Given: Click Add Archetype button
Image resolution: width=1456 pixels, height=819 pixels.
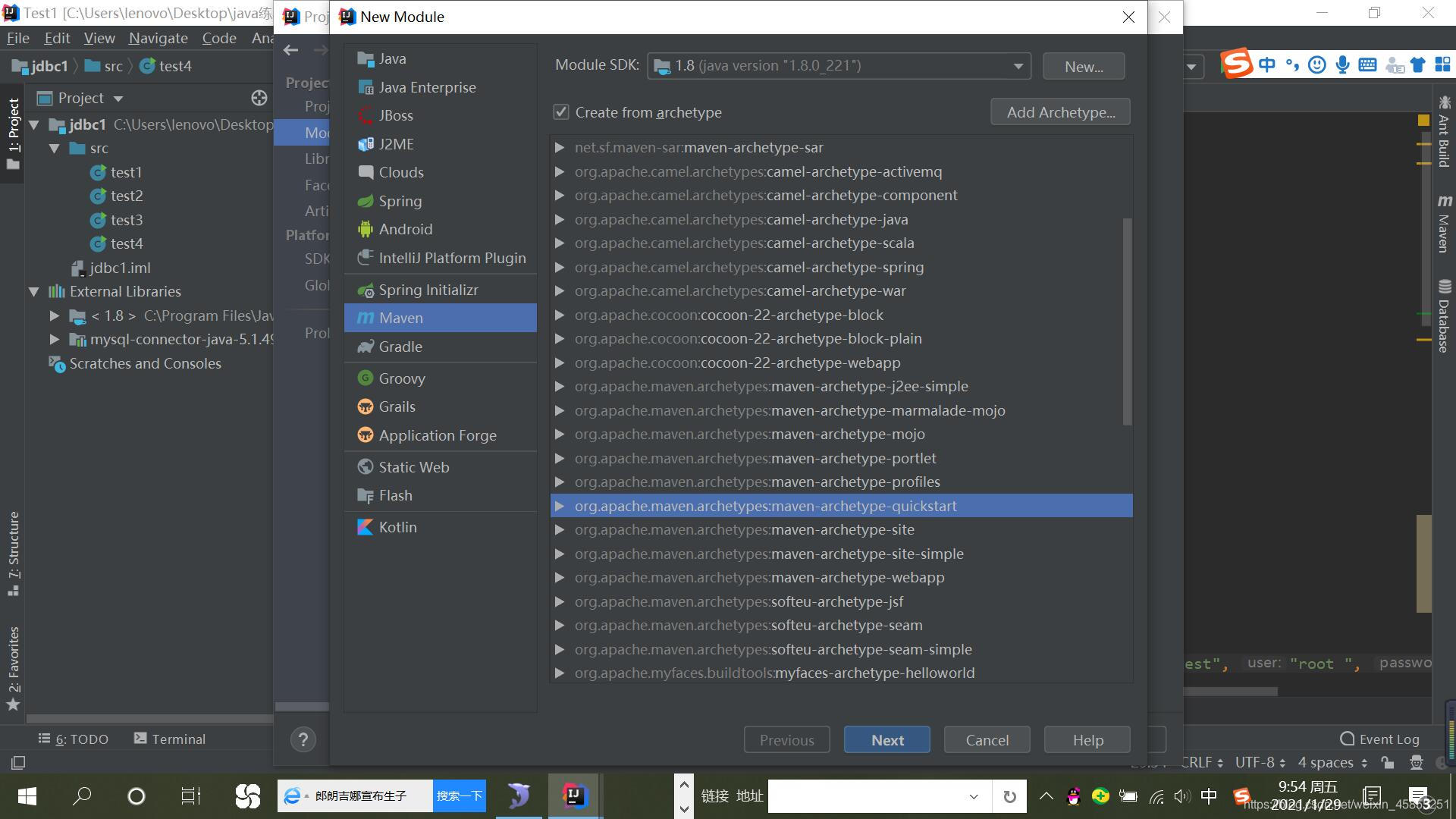Looking at the screenshot, I should (1060, 112).
